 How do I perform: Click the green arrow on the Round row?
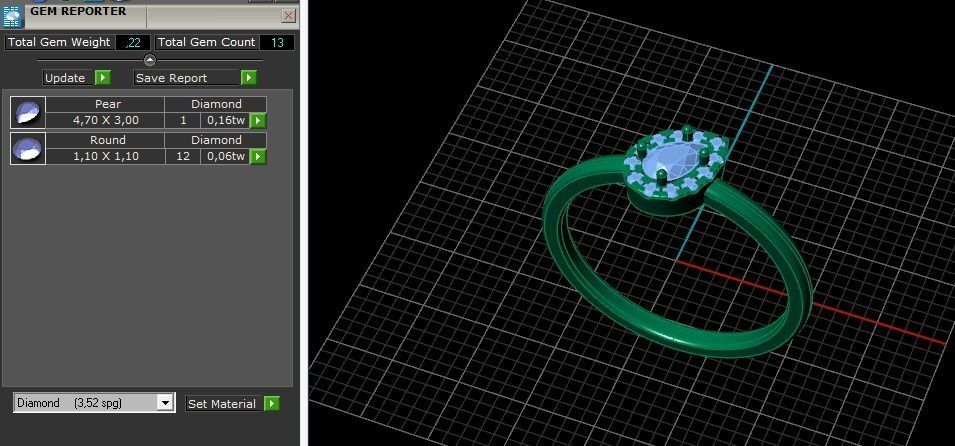[x=258, y=157]
